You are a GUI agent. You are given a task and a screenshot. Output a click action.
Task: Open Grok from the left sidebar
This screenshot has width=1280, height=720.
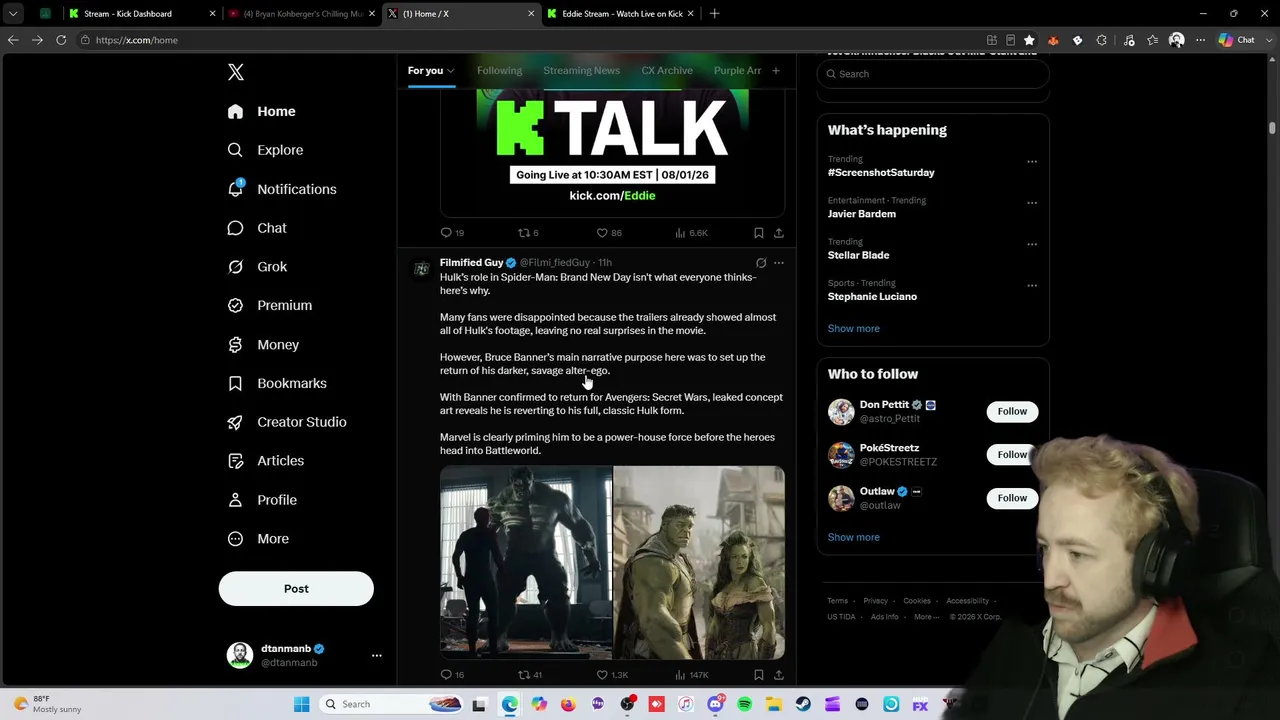coord(258,267)
